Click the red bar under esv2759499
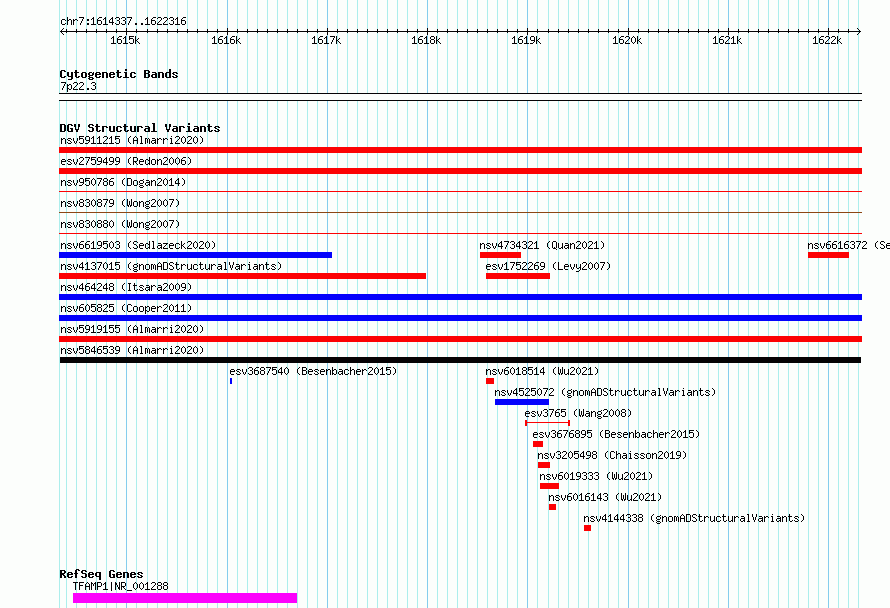The width and height of the screenshot is (890, 608). 460,171
